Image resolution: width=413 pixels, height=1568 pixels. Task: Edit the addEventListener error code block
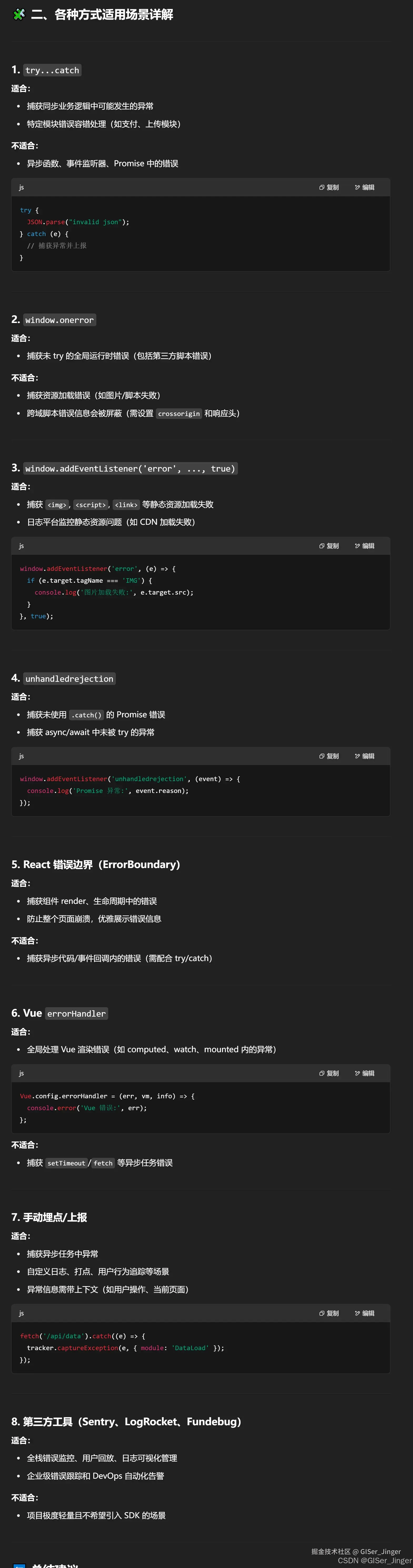[x=365, y=546]
